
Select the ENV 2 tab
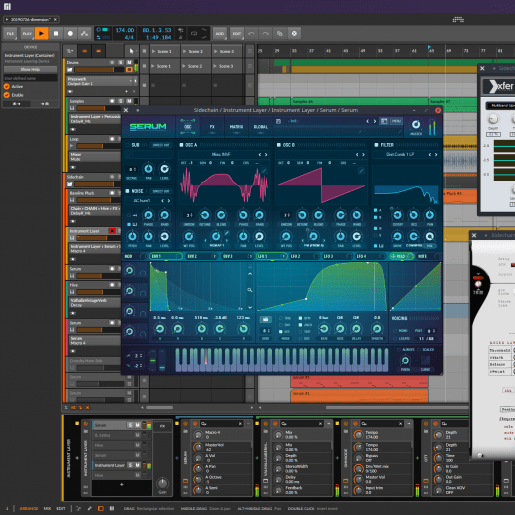point(202,256)
